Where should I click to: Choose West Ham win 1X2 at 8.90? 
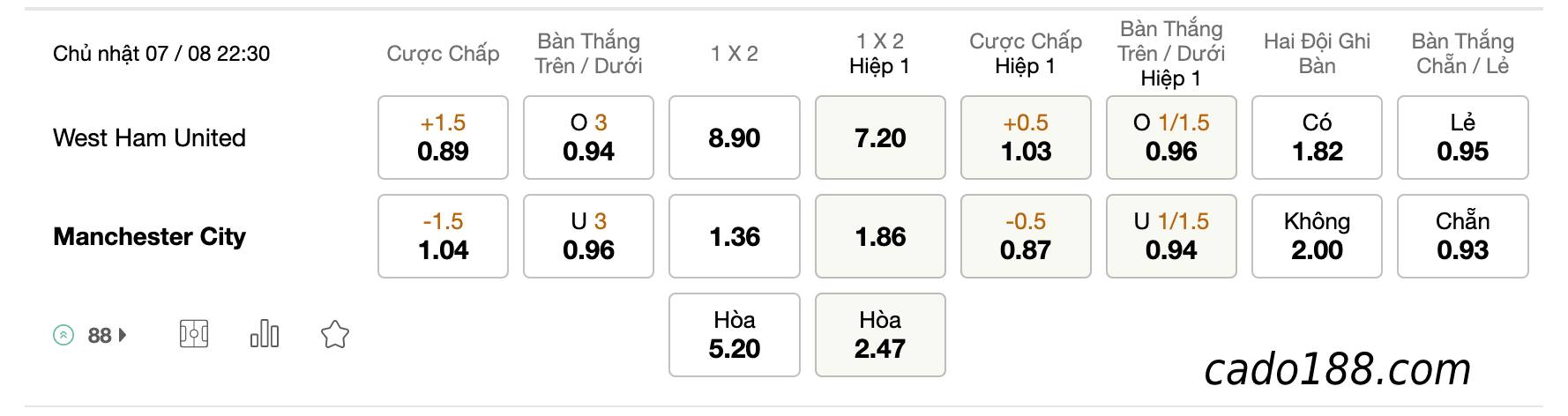pos(735,137)
